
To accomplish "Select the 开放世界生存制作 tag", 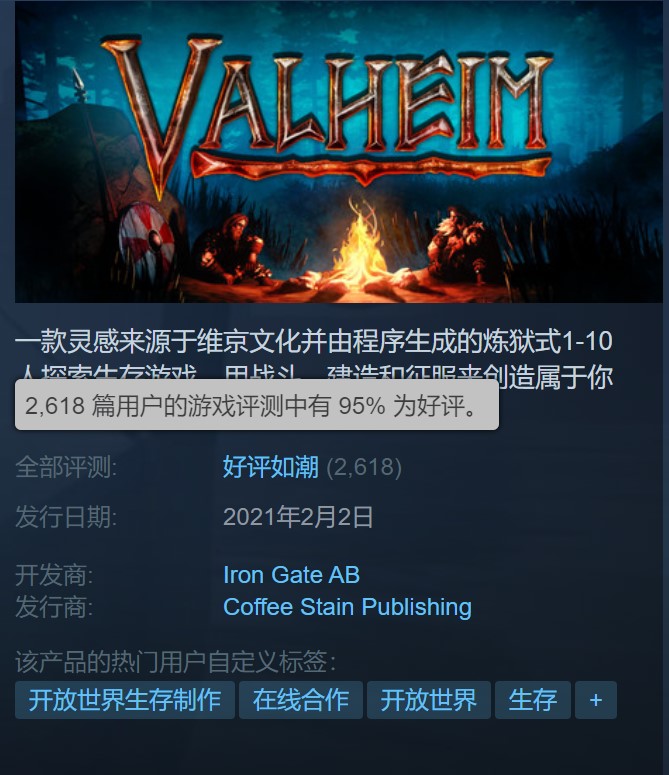I will point(125,700).
